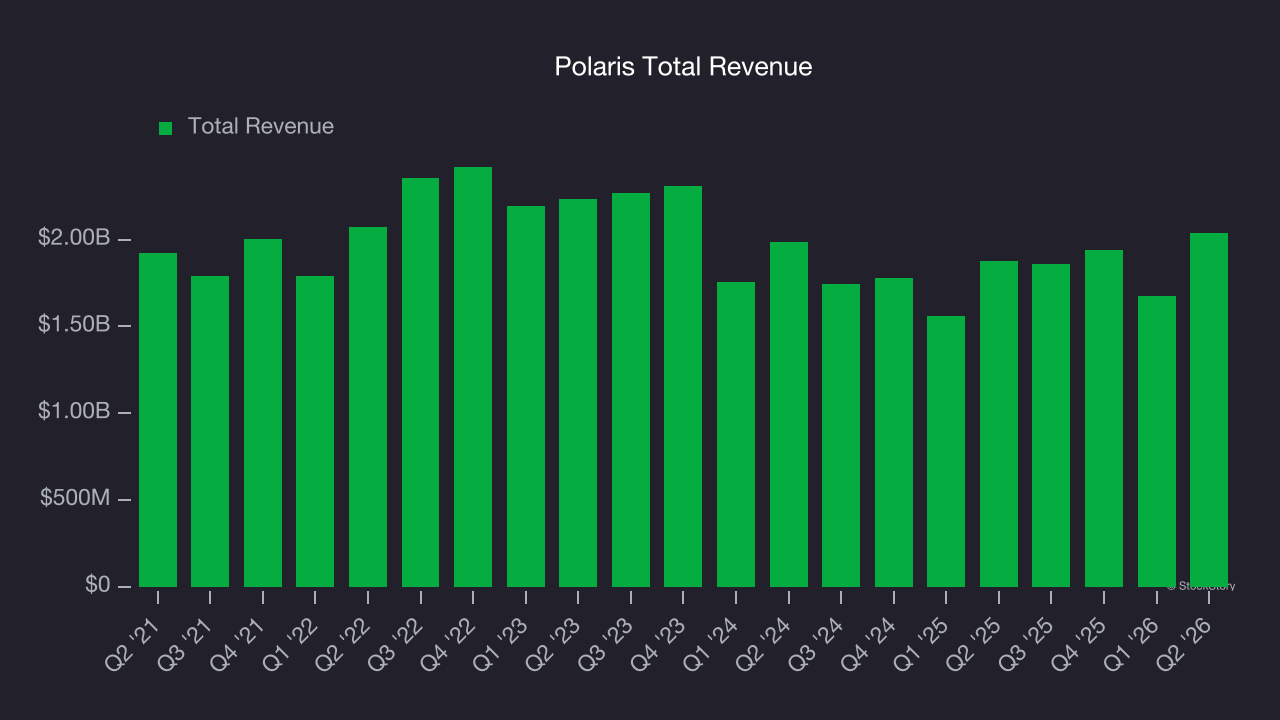Viewport: 1280px width, 720px height.
Task: Select the Q1 '26 revenue bar
Action: (x=1157, y=441)
